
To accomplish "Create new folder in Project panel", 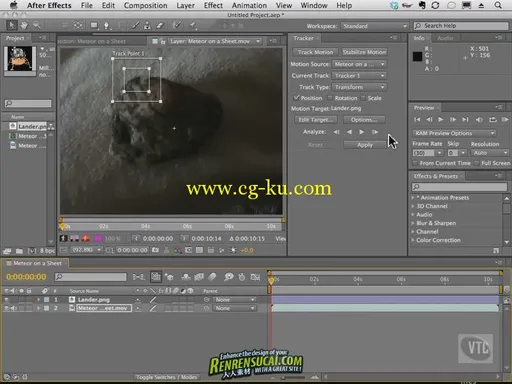I will pos(19,251).
